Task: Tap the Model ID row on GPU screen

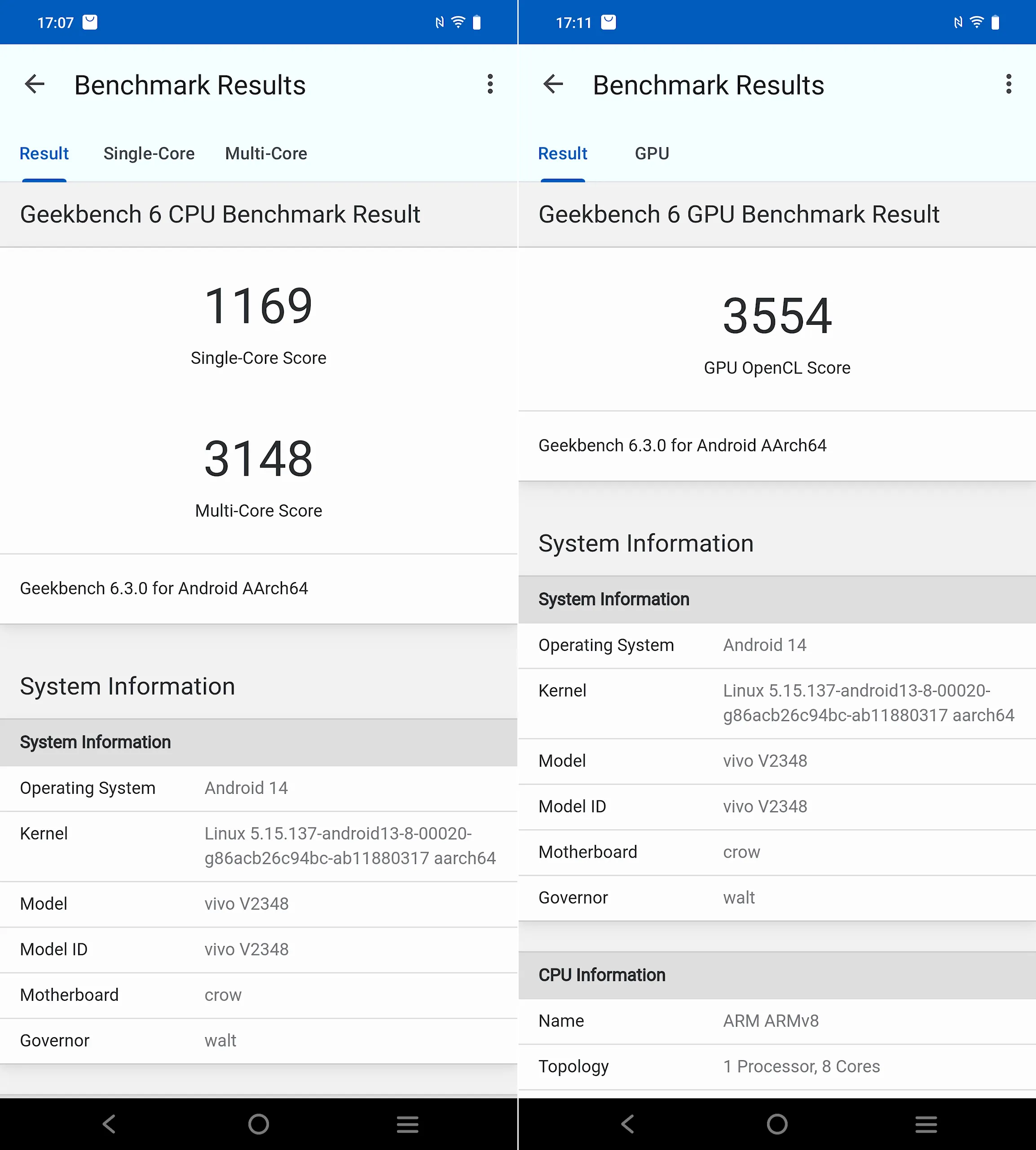Action: point(777,806)
